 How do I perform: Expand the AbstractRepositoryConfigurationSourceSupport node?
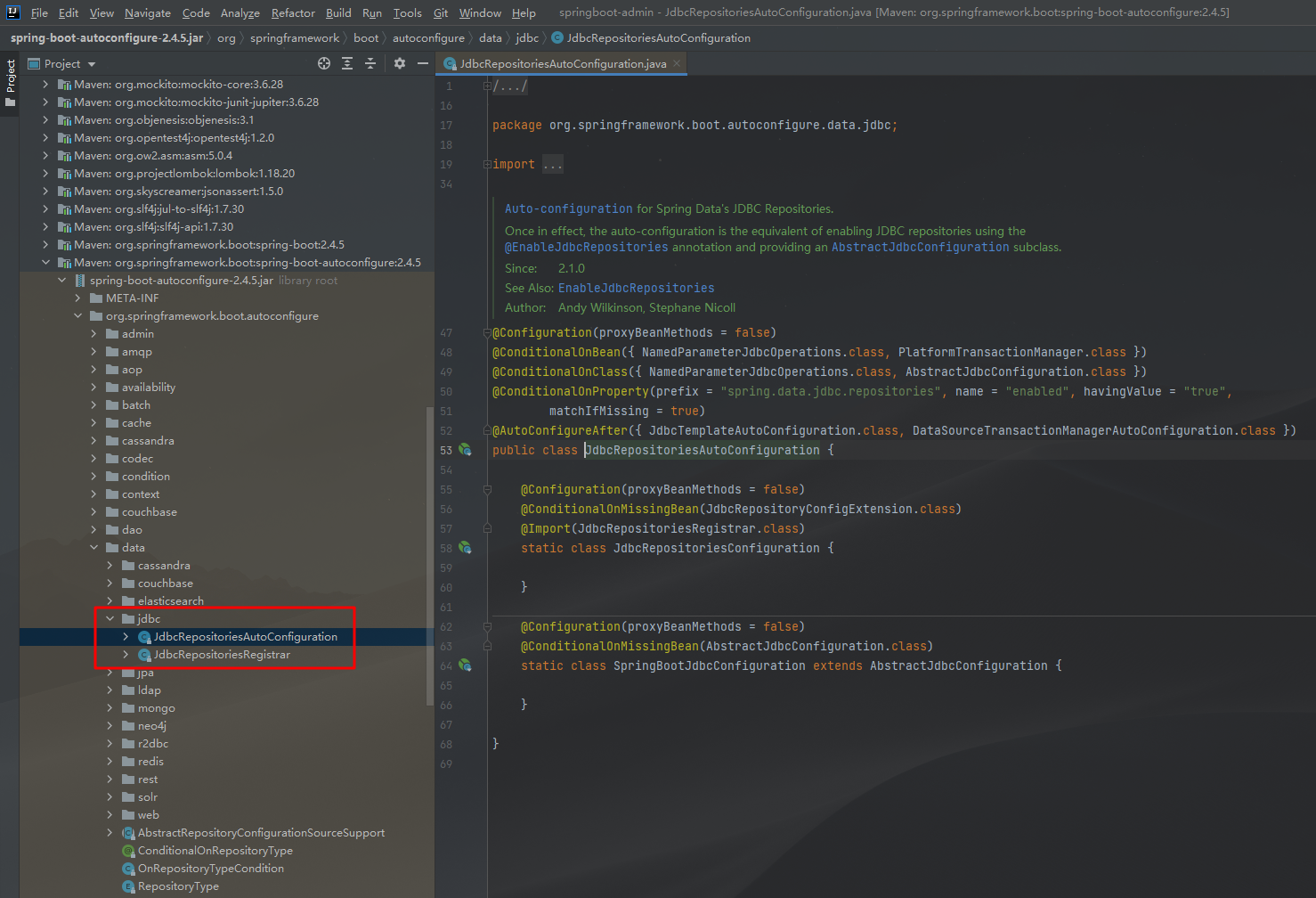coord(110,833)
